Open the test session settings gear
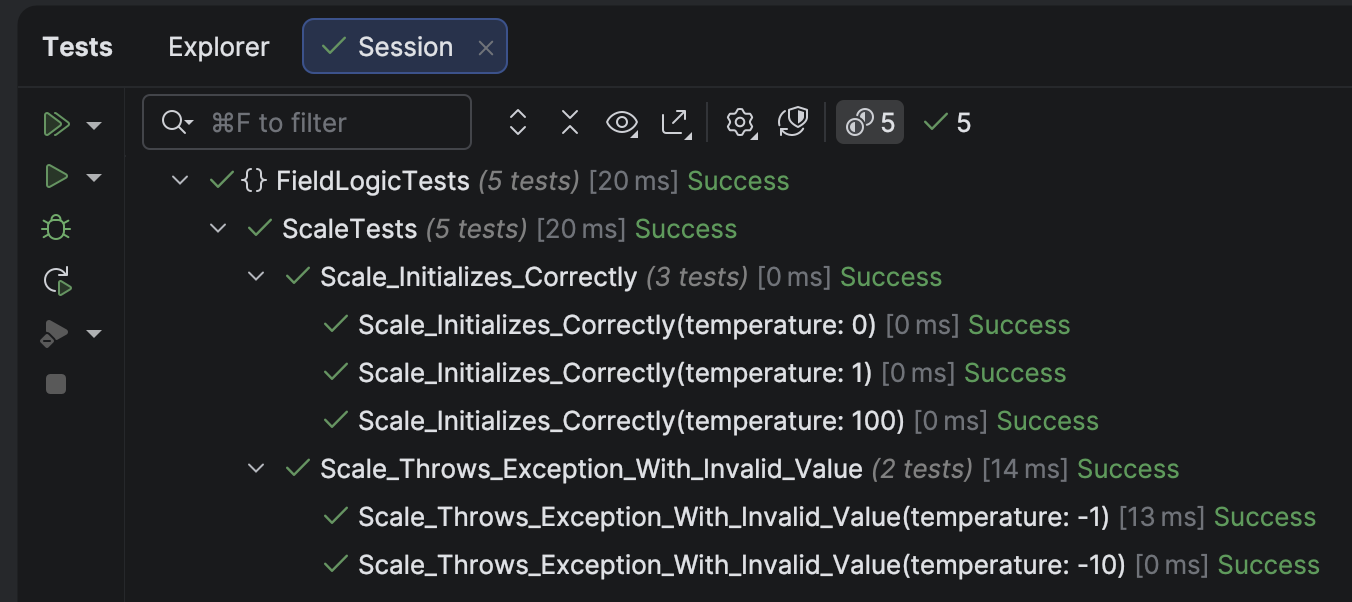 740,122
